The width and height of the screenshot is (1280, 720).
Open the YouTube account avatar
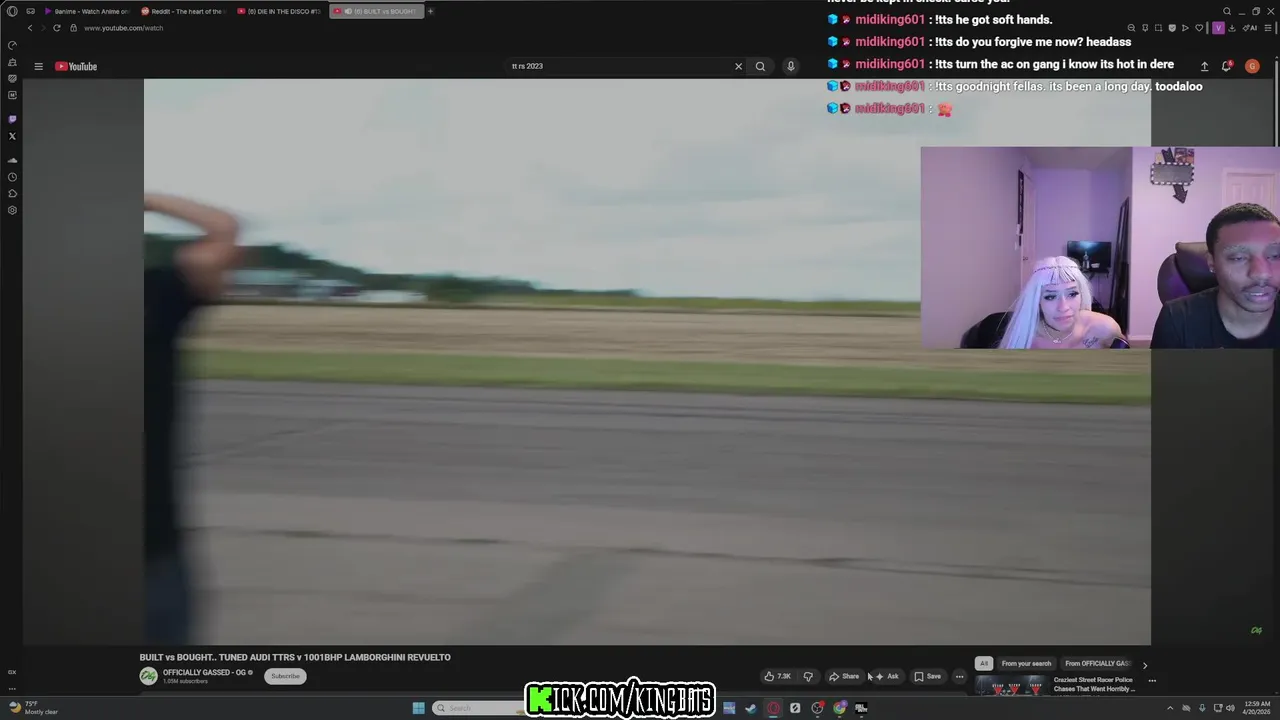tap(1252, 66)
